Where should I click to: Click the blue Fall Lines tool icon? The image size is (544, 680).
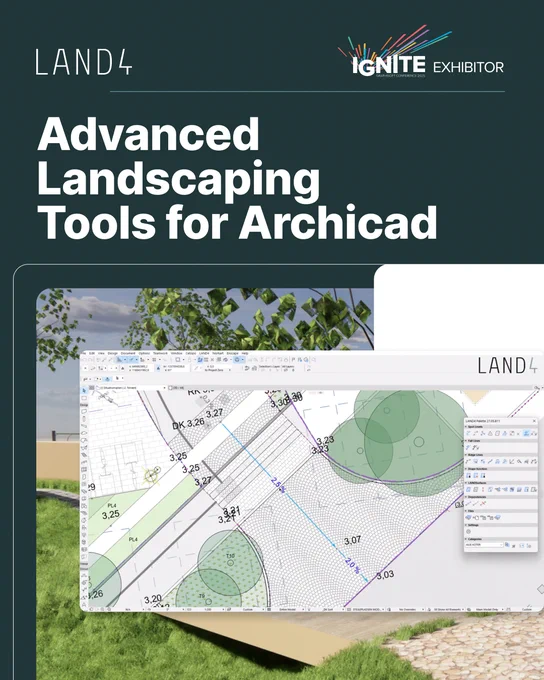tap(468, 447)
